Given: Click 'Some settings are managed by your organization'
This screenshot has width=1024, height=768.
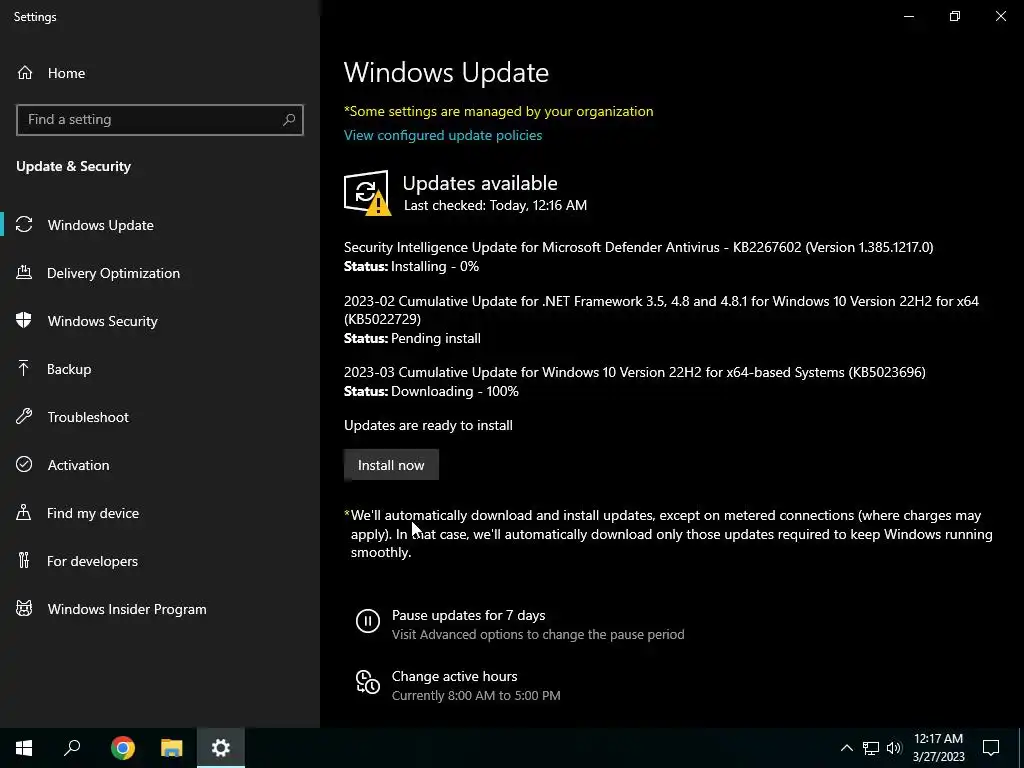Looking at the screenshot, I should pos(498,111).
